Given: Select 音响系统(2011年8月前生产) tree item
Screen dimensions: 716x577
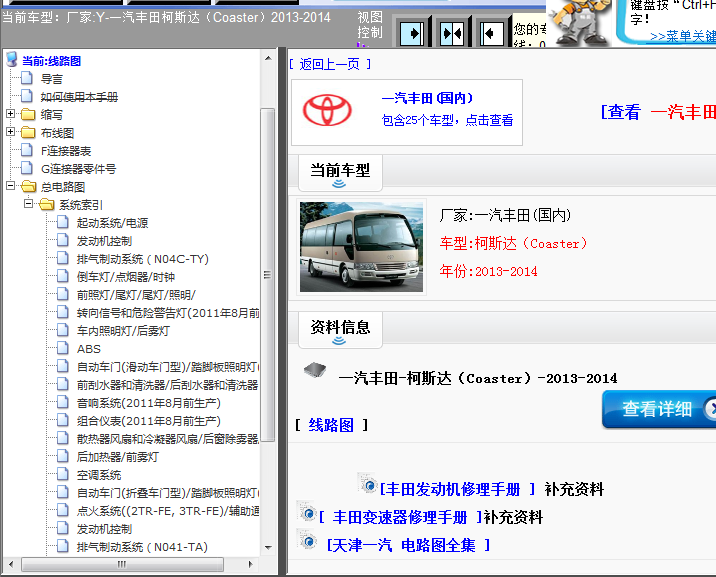Looking at the screenshot, I should coord(148,403).
